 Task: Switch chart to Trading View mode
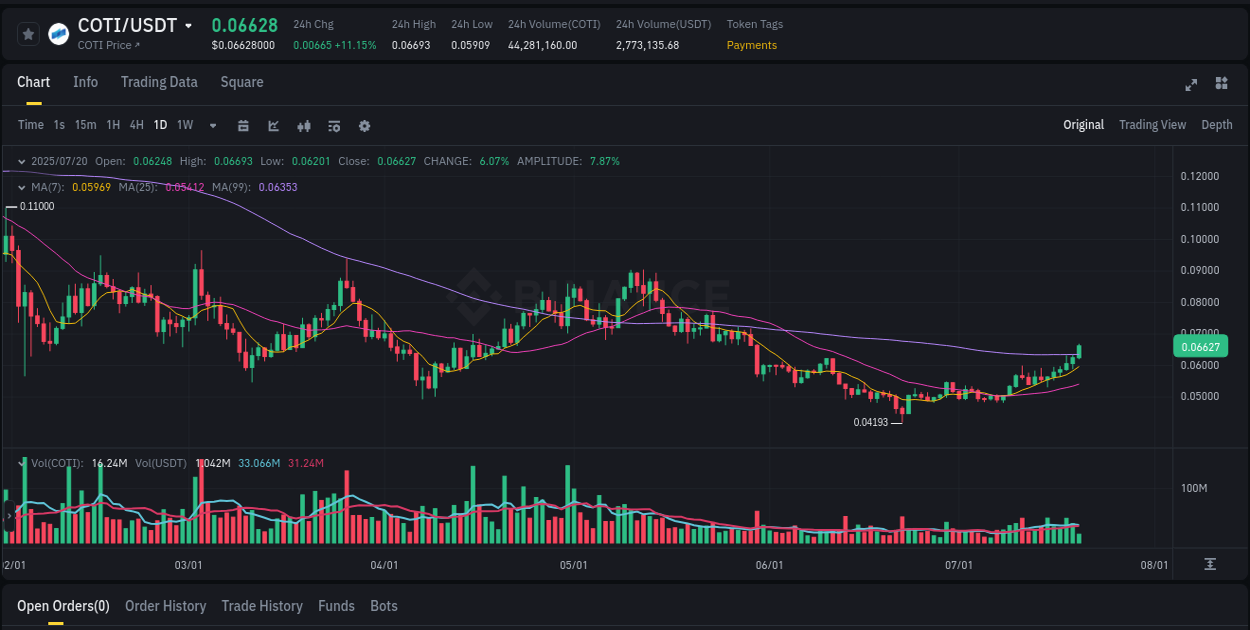click(x=1152, y=124)
